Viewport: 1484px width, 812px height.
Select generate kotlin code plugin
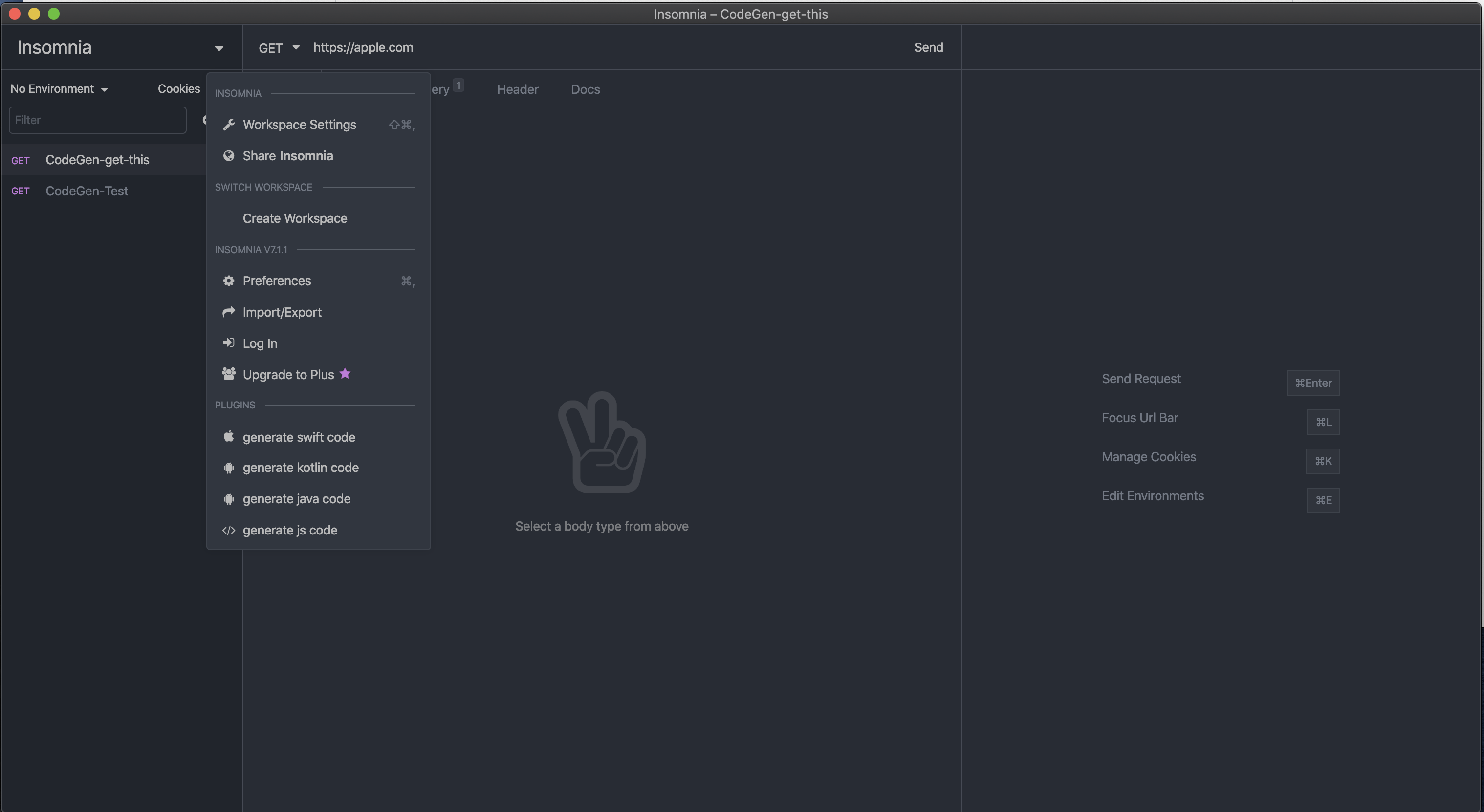[300, 468]
